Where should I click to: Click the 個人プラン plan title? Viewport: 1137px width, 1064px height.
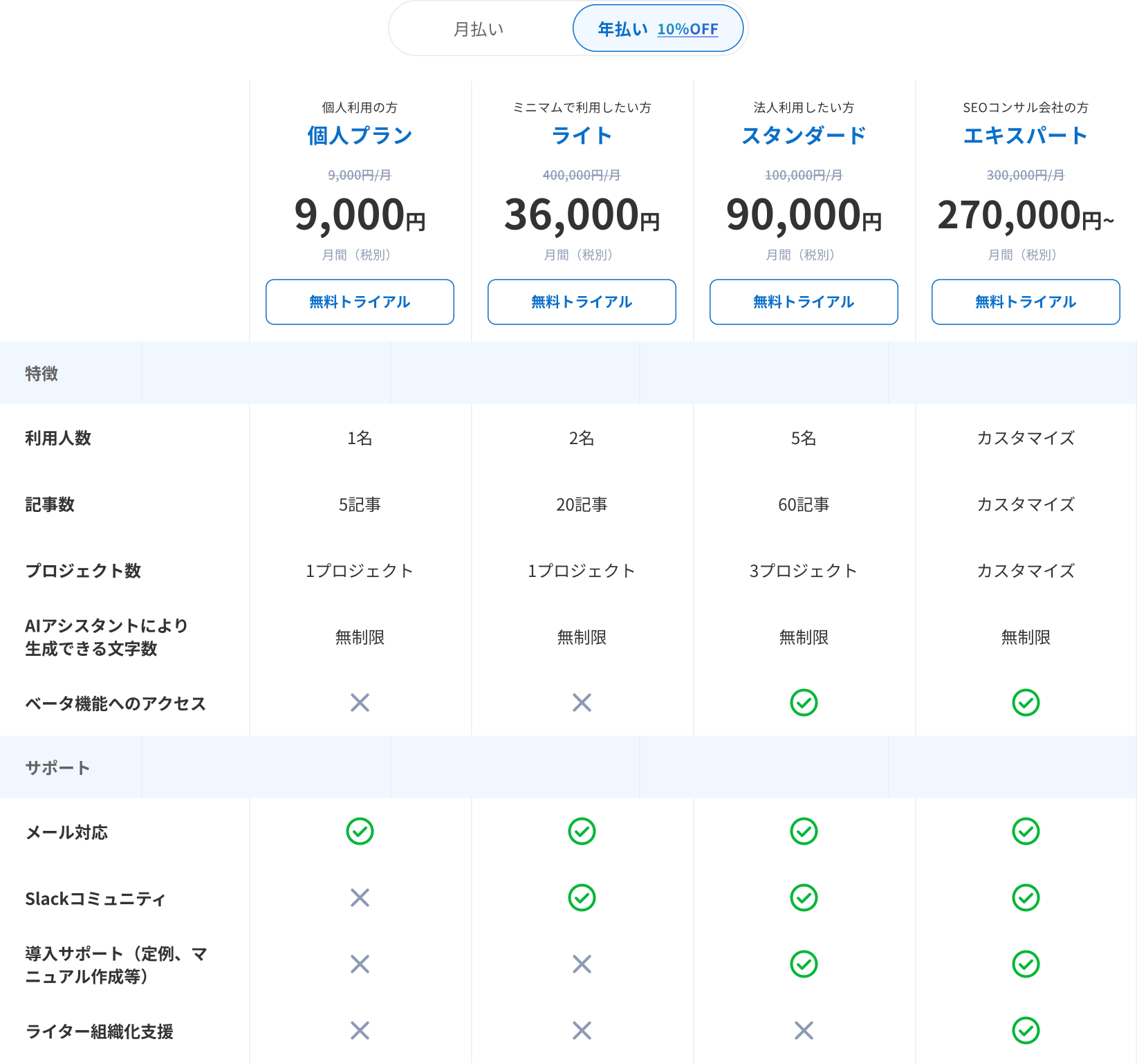point(360,136)
